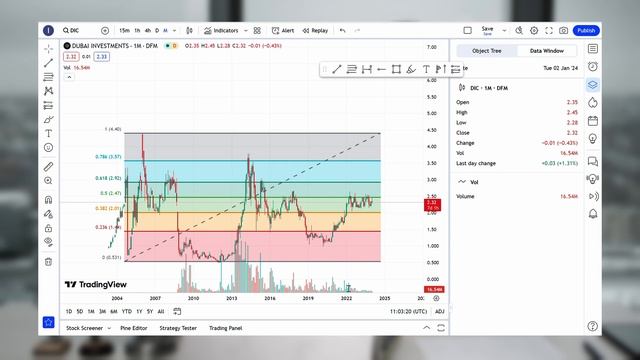Viewport: 640px width, 360px height.
Task: Open the emoji icons tool
Action: 49,147
